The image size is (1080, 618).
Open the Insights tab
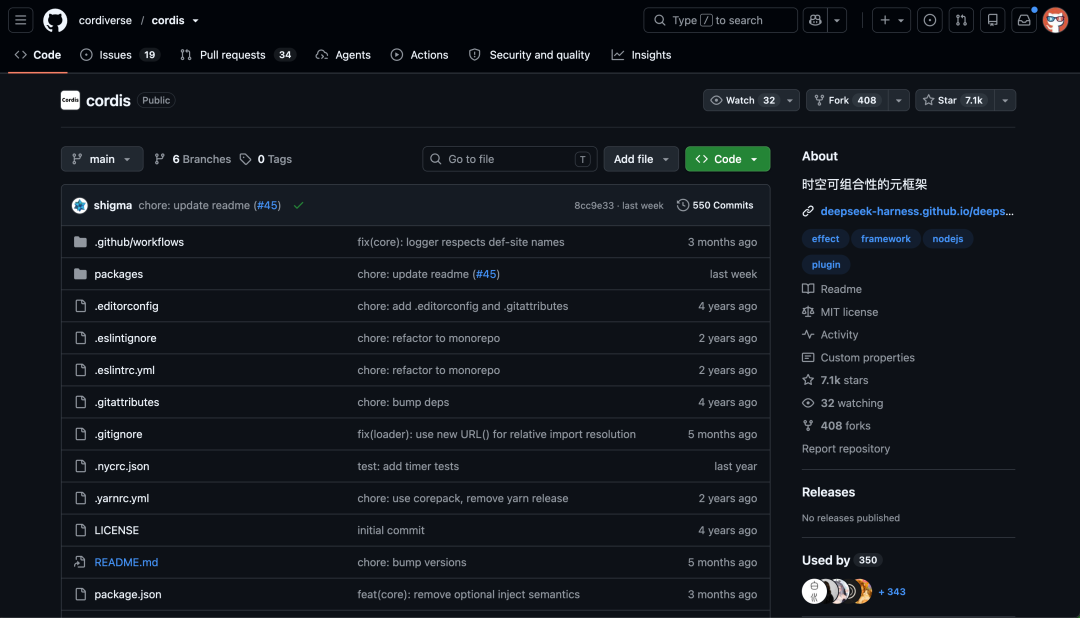pyautogui.click(x=641, y=54)
